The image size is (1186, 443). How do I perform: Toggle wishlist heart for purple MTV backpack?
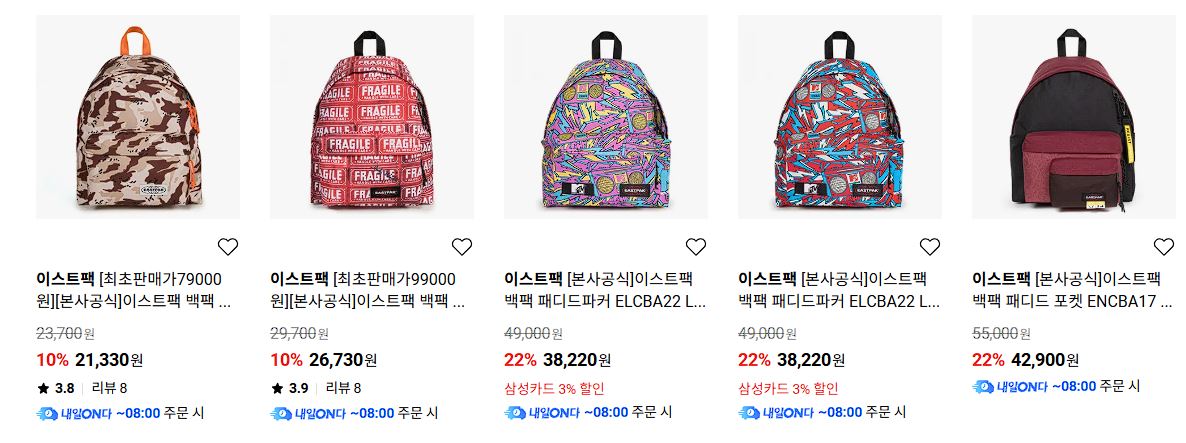point(695,246)
